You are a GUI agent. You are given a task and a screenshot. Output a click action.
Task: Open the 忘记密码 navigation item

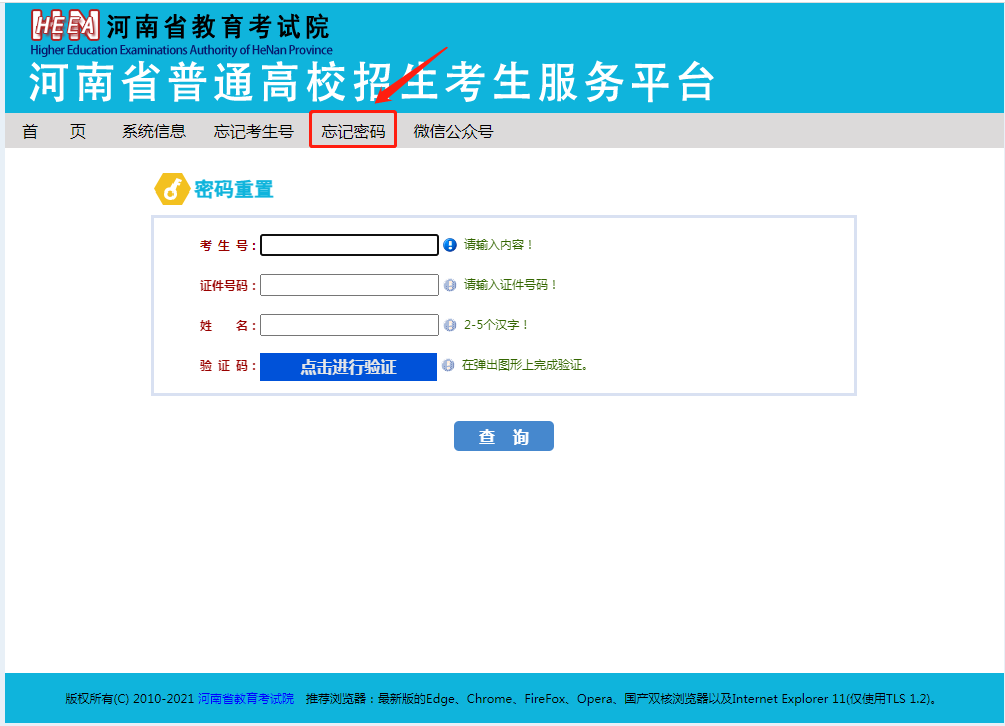[353, 131]
